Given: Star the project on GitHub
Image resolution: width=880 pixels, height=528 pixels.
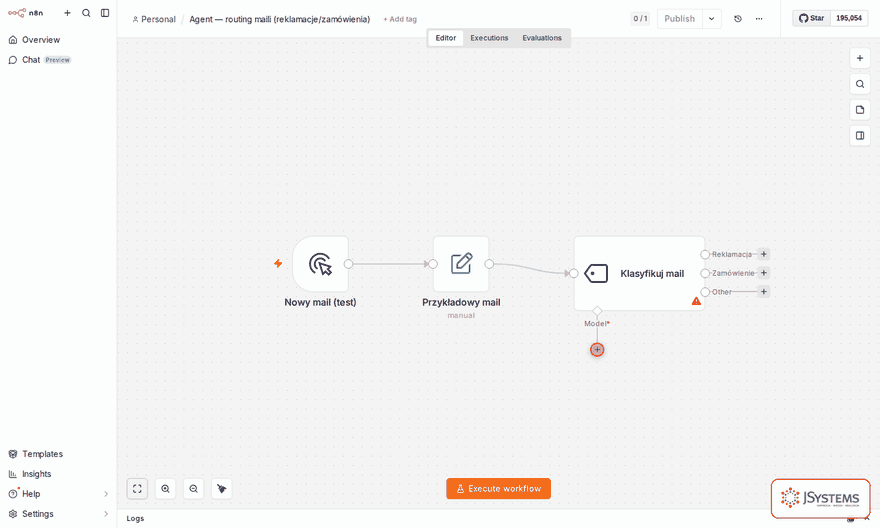Looking at the screenshot, I should 812,18.
